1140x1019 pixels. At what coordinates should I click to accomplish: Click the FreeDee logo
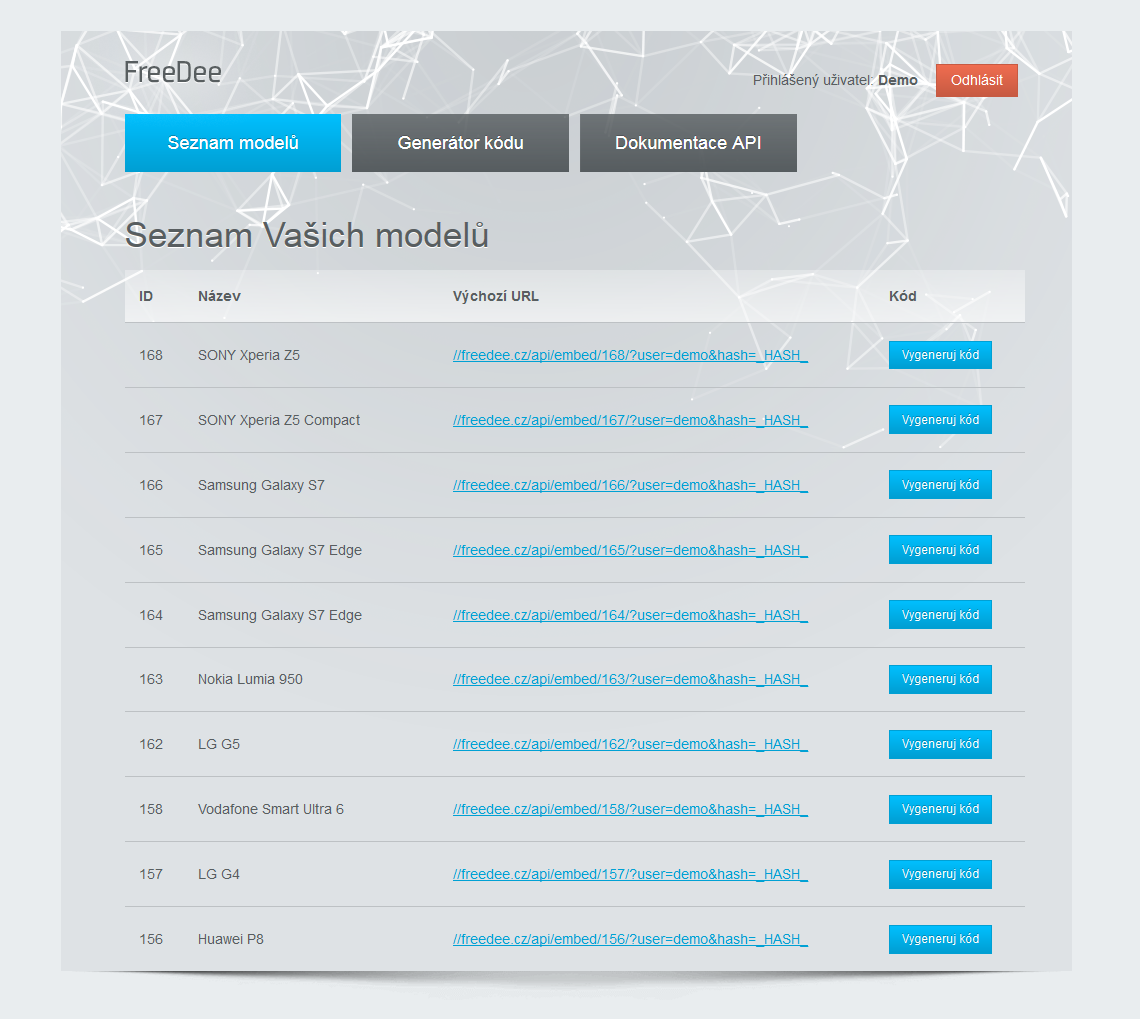(x=173, y=72)
